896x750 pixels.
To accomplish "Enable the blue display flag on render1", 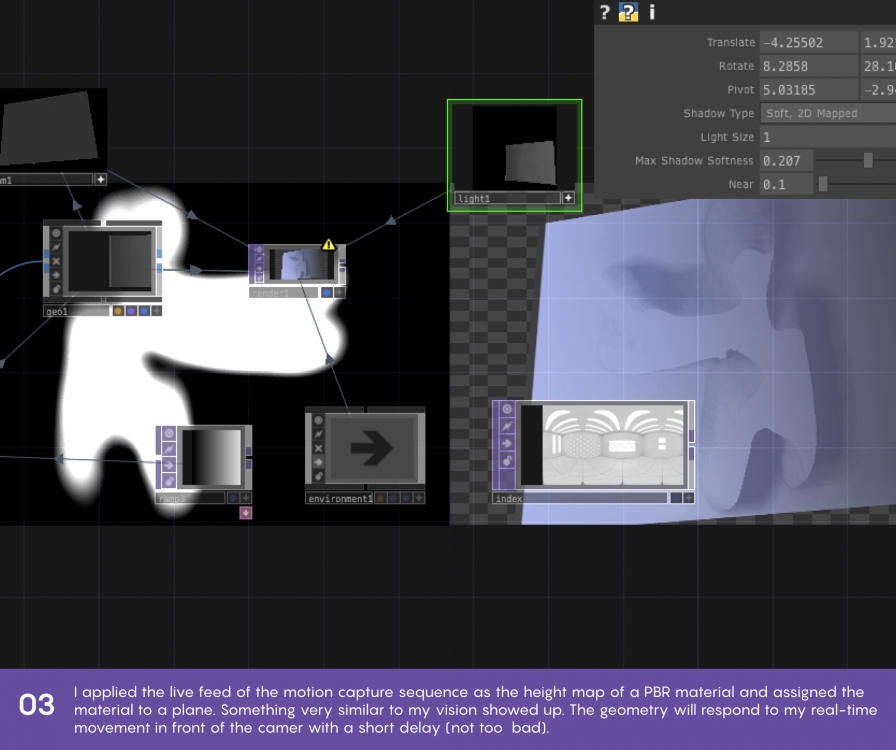I will pos(327,293).
